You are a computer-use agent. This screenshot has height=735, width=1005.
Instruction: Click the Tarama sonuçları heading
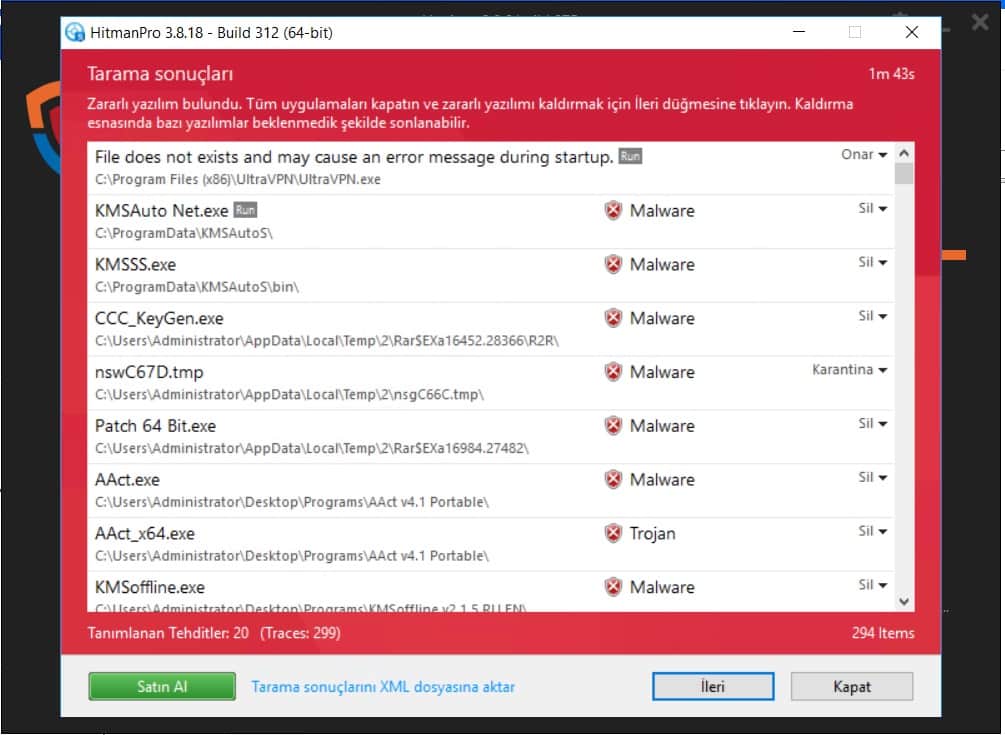pyautogui.click(x=160, y=74)
